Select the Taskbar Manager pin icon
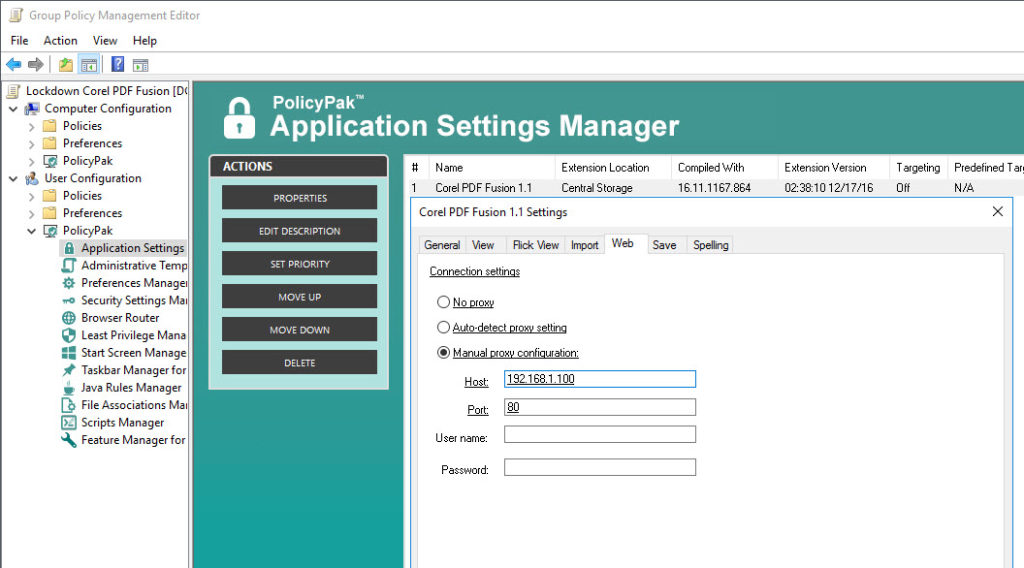 coord(69,371)
